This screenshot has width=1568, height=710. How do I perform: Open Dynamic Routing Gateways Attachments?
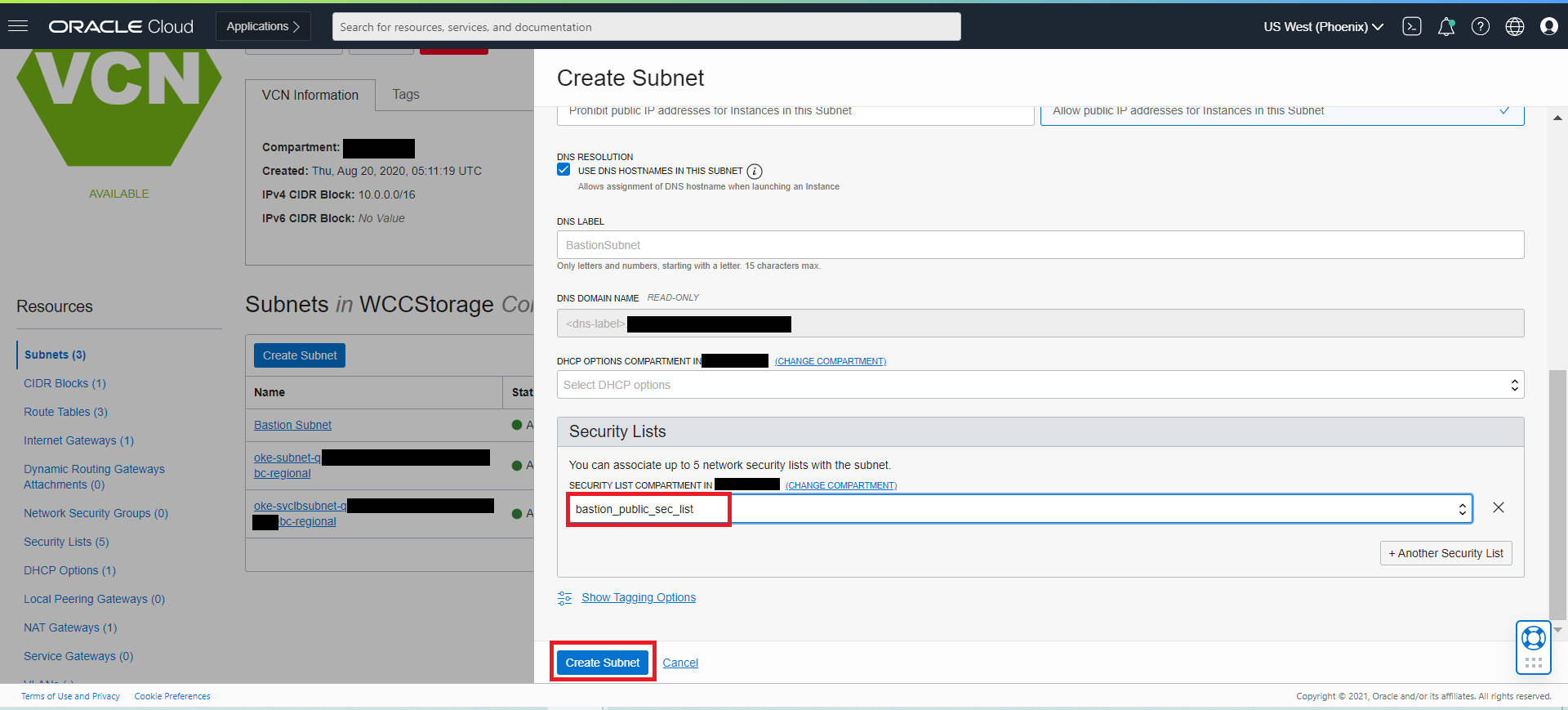(94, 476)
